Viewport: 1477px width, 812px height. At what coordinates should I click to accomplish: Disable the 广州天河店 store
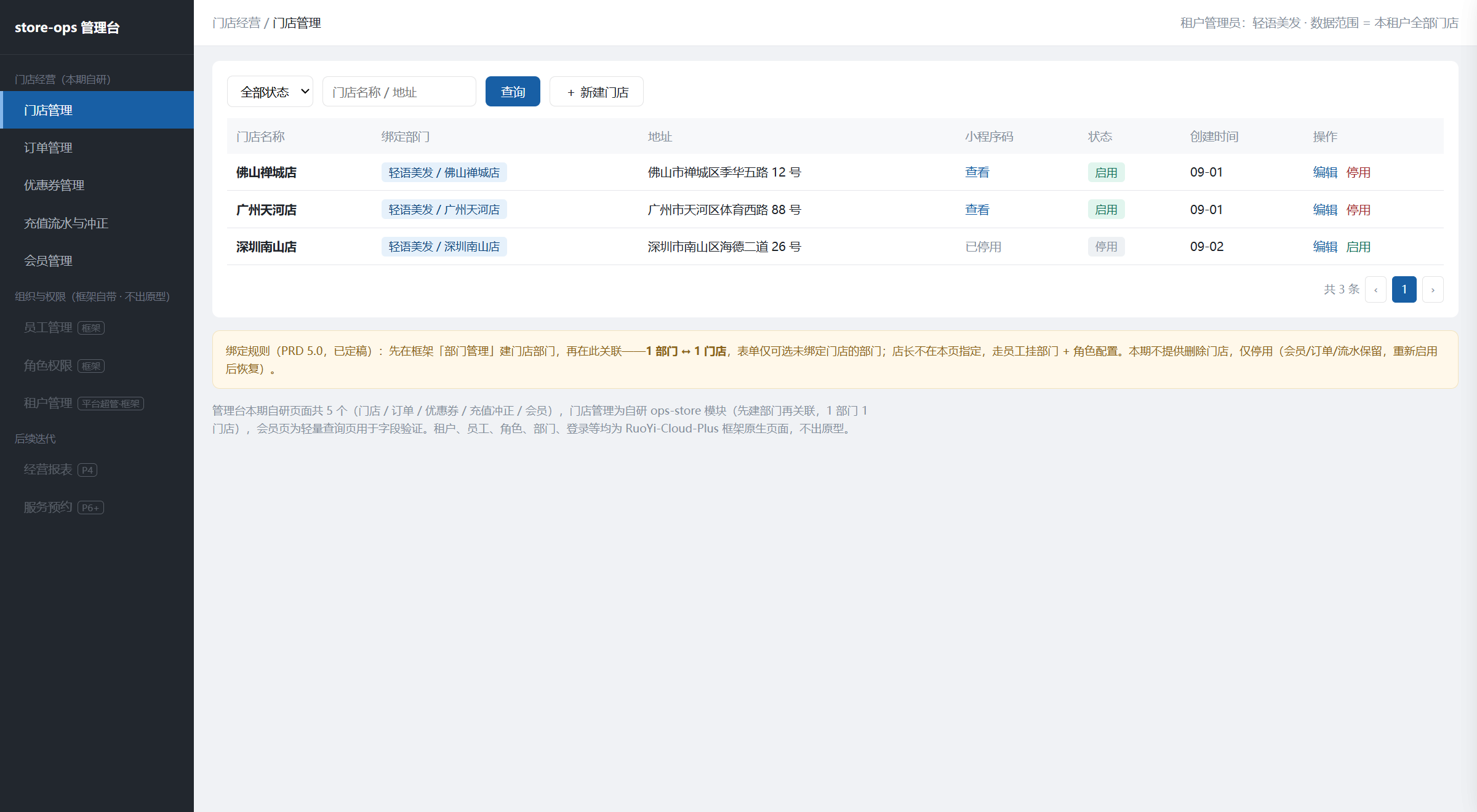(1358, 210)
